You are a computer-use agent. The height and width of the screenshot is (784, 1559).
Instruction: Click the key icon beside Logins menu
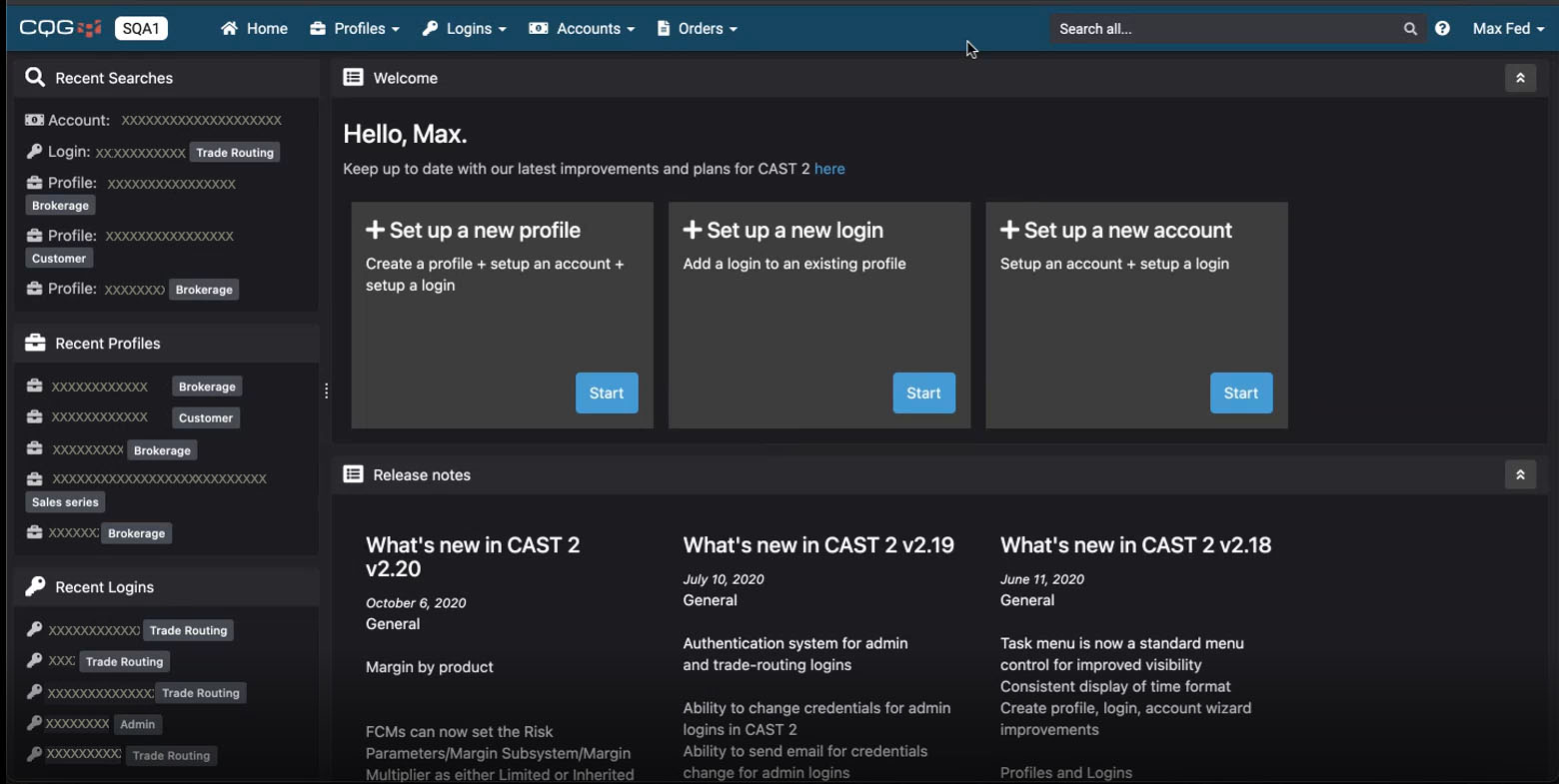coord(431,29)
